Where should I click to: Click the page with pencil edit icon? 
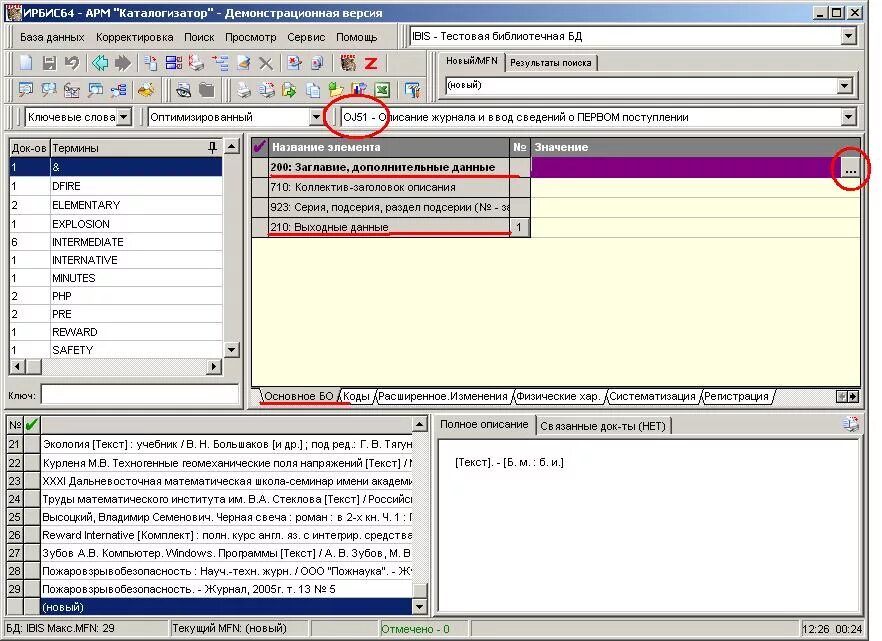point(243,63)
